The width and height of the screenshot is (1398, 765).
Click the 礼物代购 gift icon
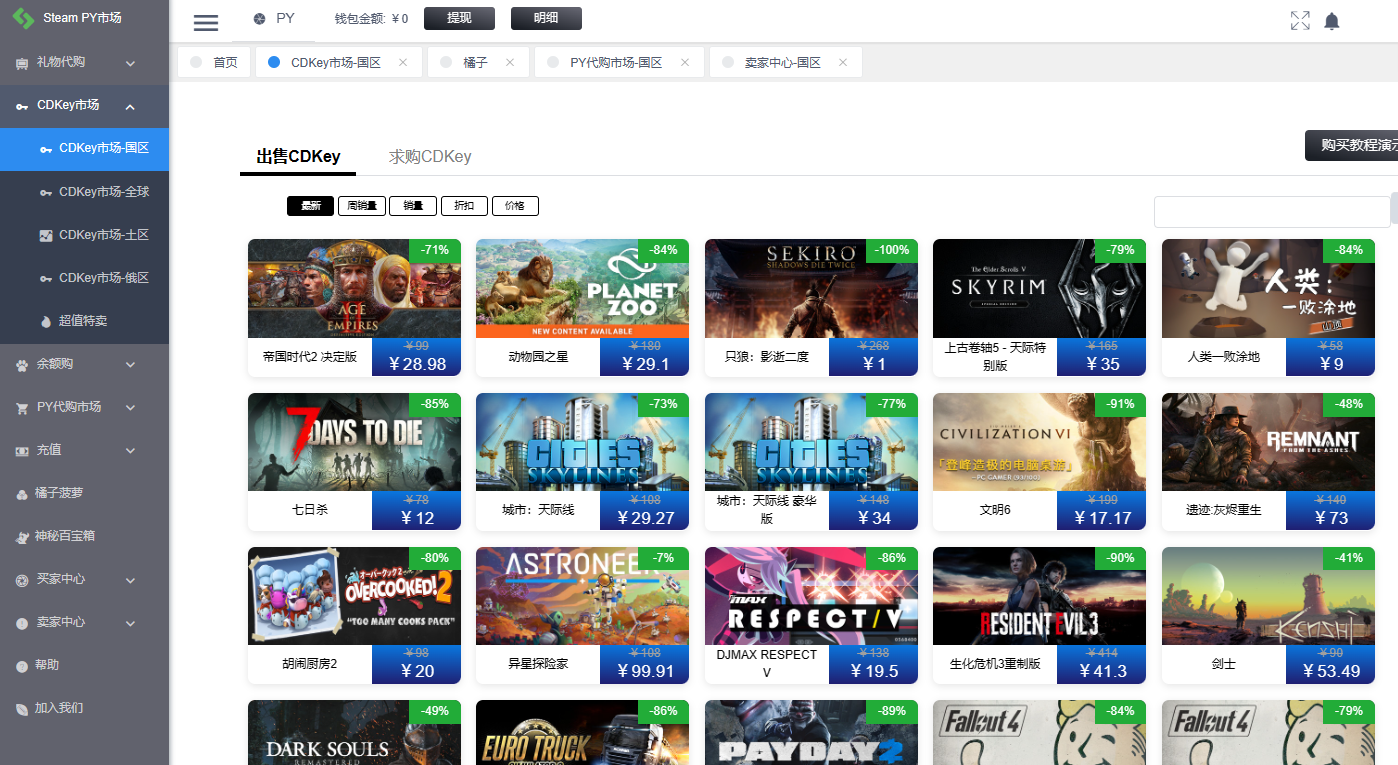22,63
